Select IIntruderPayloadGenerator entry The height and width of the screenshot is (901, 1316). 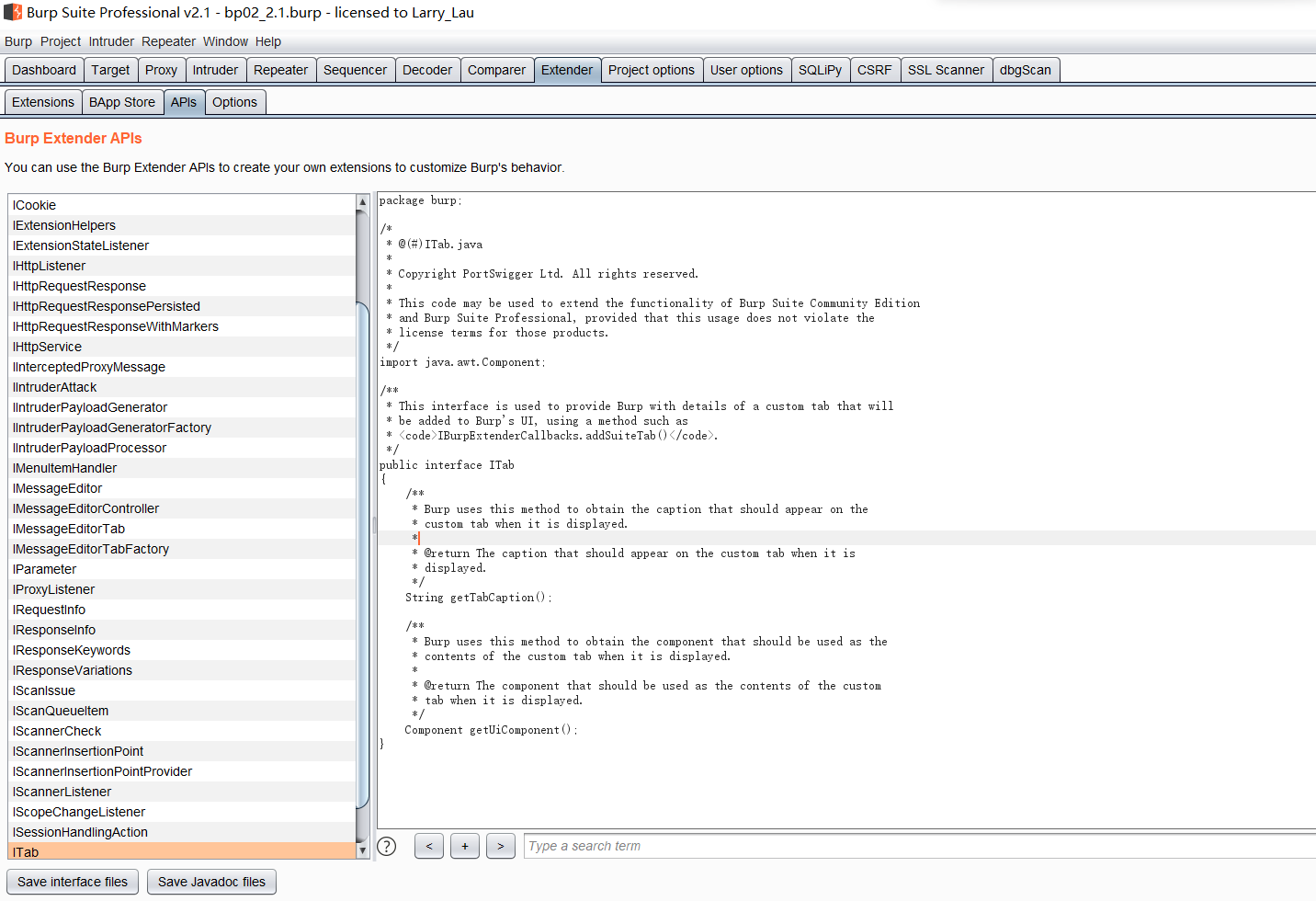[182, 407]
